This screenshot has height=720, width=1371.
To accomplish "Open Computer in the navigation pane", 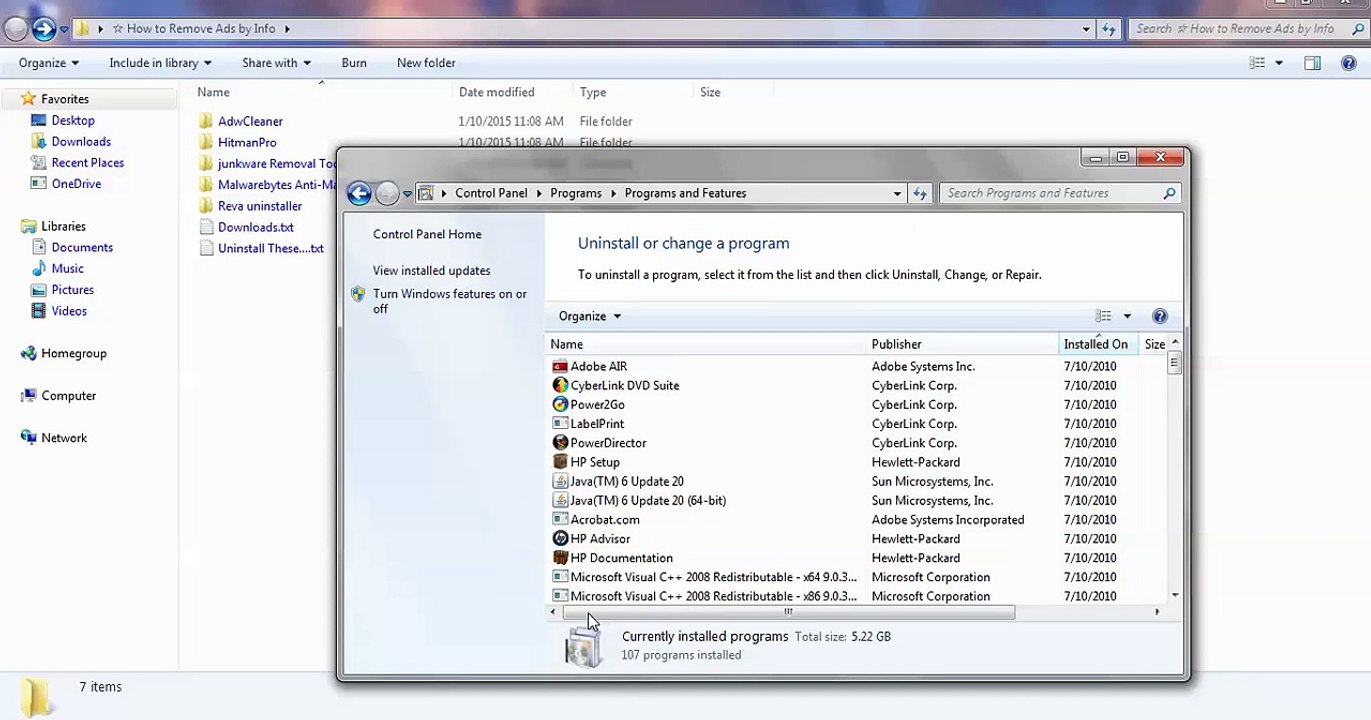I will [58, 396].
